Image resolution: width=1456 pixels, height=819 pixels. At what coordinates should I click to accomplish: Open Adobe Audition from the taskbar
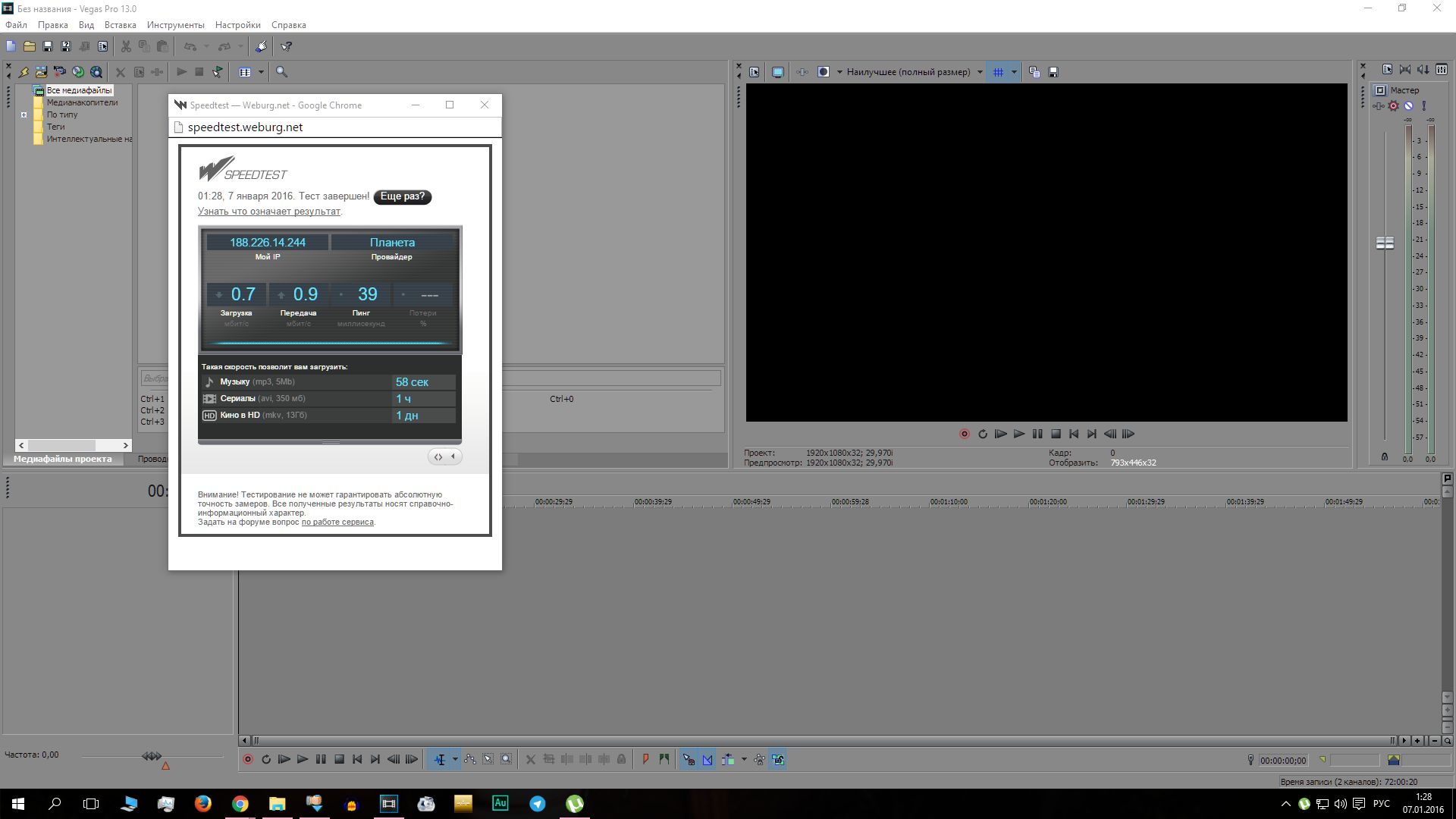[x=500, y=804]
